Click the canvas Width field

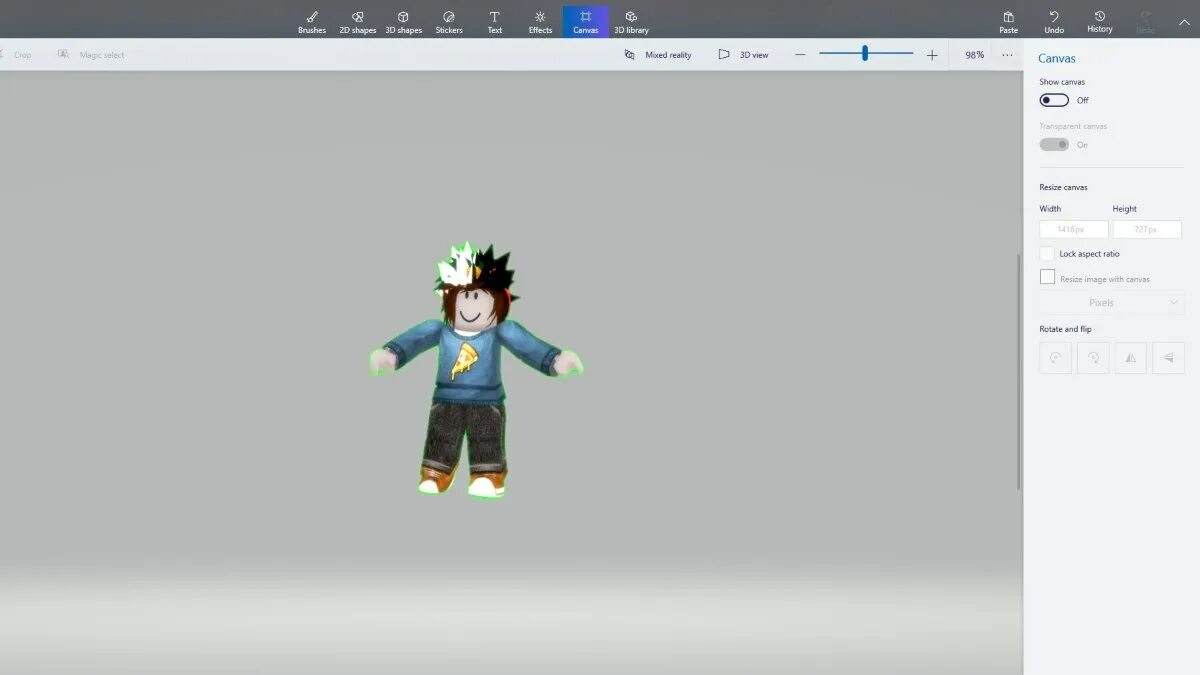click(1074, 229)
